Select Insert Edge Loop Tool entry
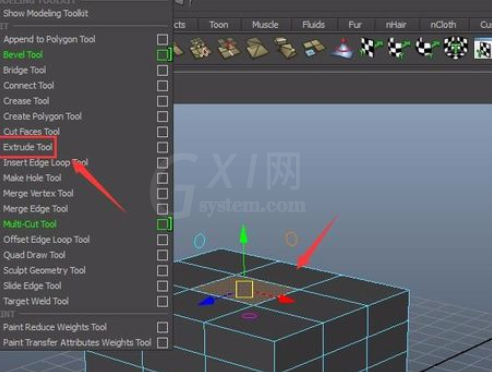492x372 pixels. (45, 163)
